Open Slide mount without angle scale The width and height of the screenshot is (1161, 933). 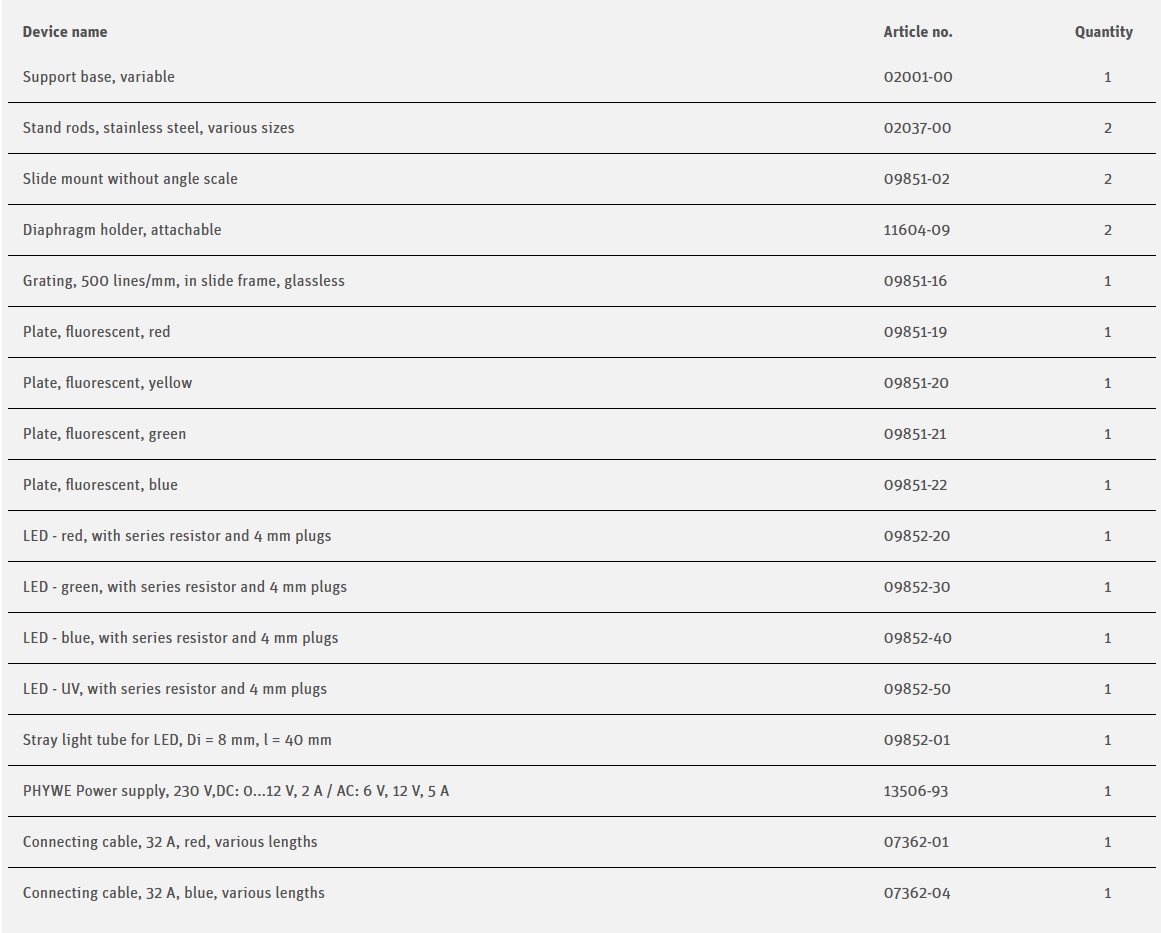coord(130,179)
